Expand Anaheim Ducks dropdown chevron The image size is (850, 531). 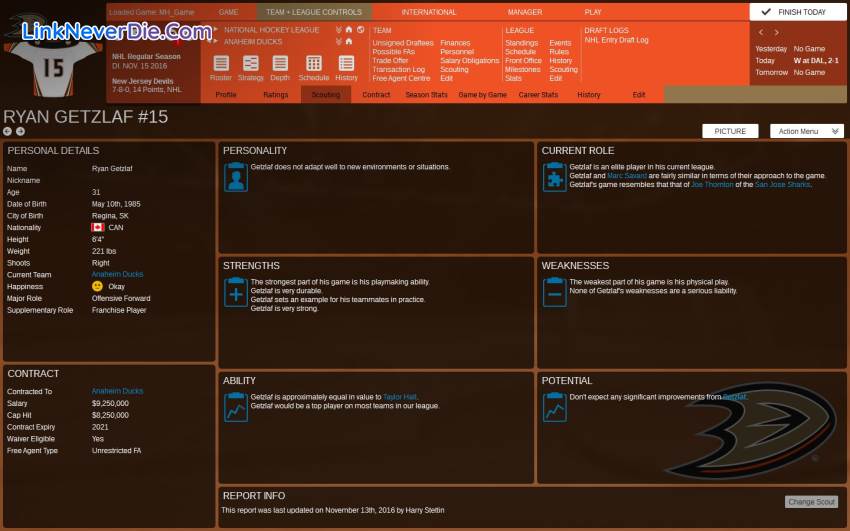click(338, 41)
